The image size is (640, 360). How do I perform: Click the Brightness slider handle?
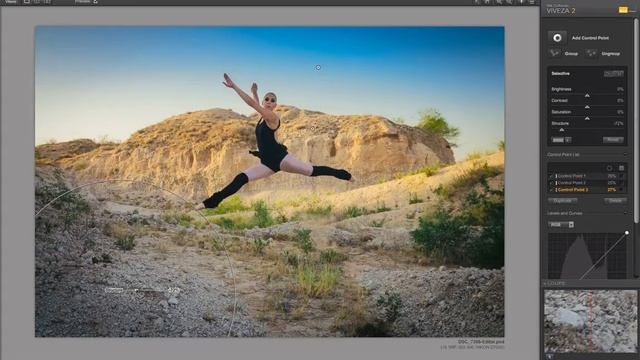point(587,95)
